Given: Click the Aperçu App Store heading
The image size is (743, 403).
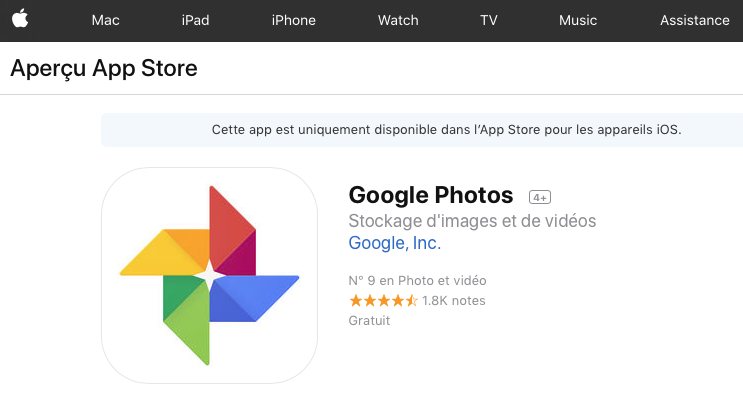Looking at the screenshot, I should coord(104,68).
